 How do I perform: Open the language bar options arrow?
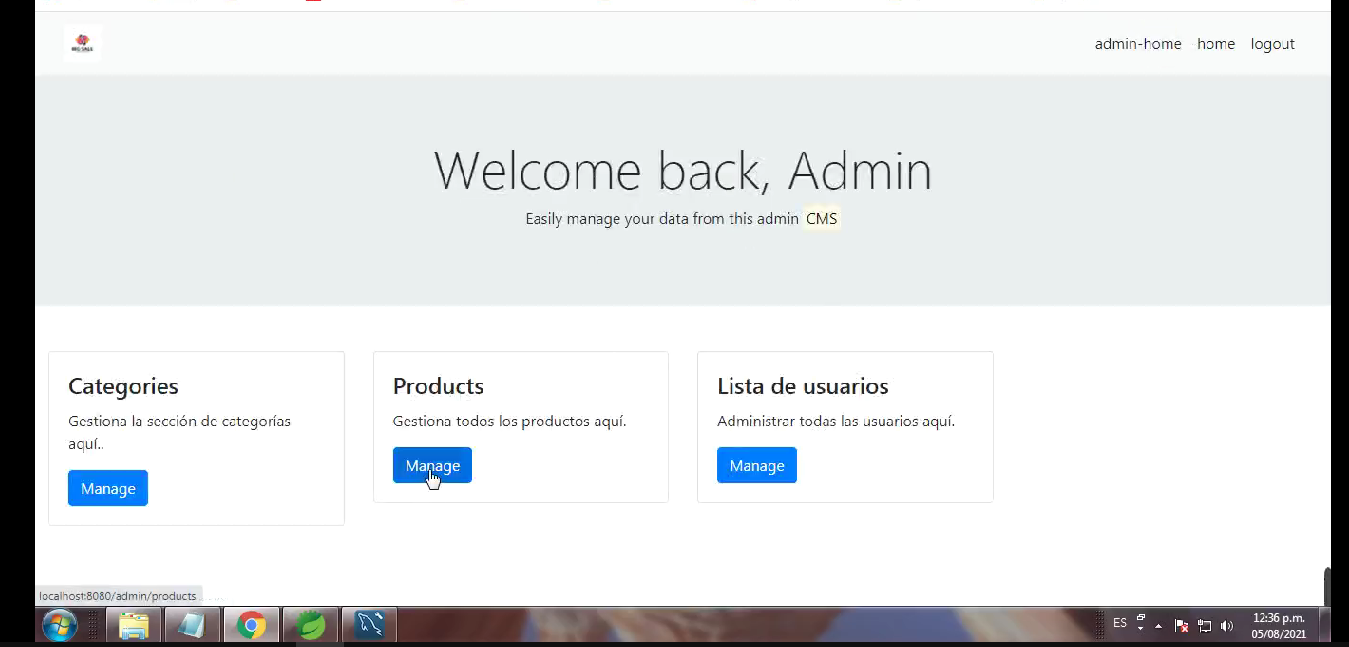1141,629
